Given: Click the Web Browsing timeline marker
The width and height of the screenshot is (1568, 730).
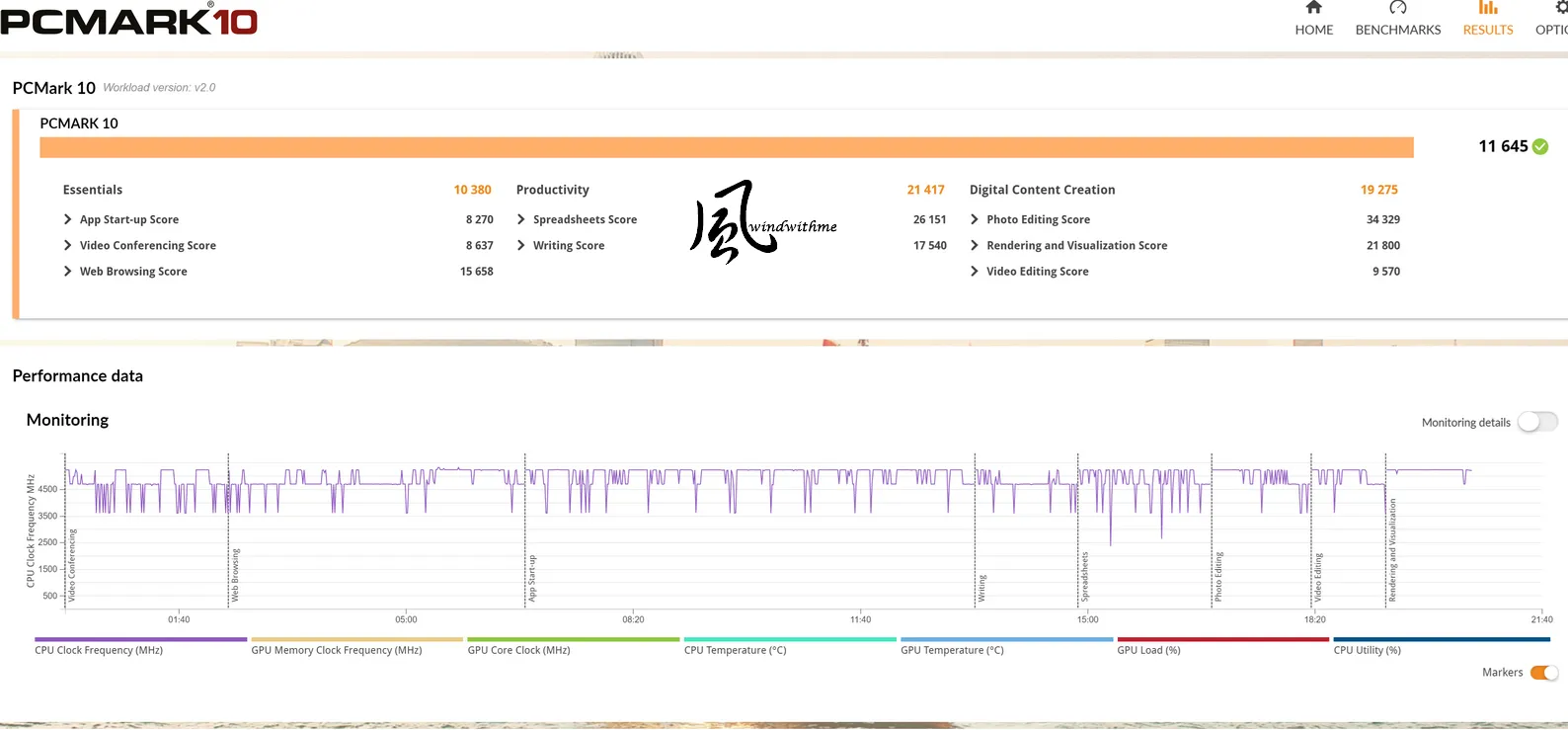Looking at the screenshot, I should pyautogui.click(x=235, y=575).
